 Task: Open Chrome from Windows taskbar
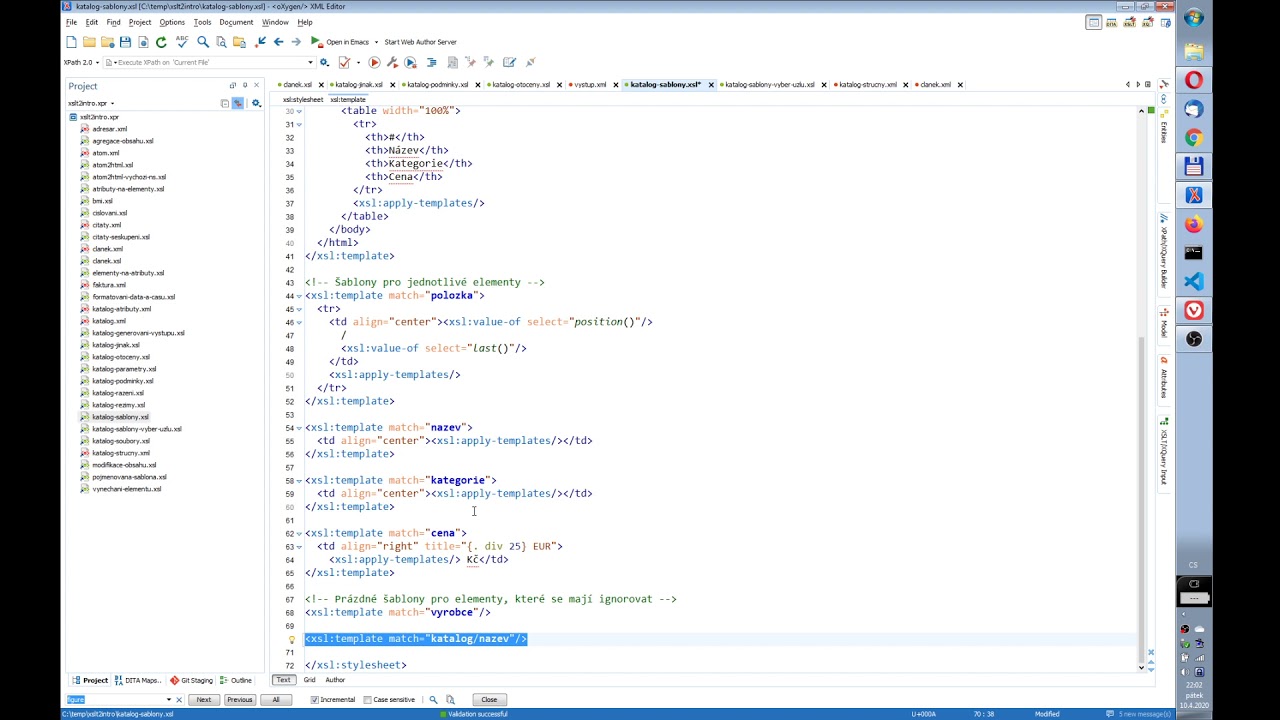[1194, 138]
